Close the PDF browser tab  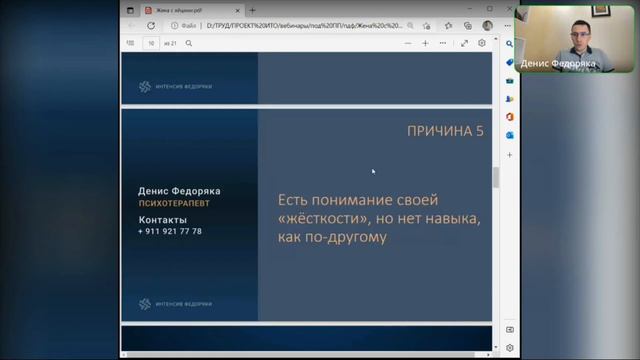(x=238, y=11)
